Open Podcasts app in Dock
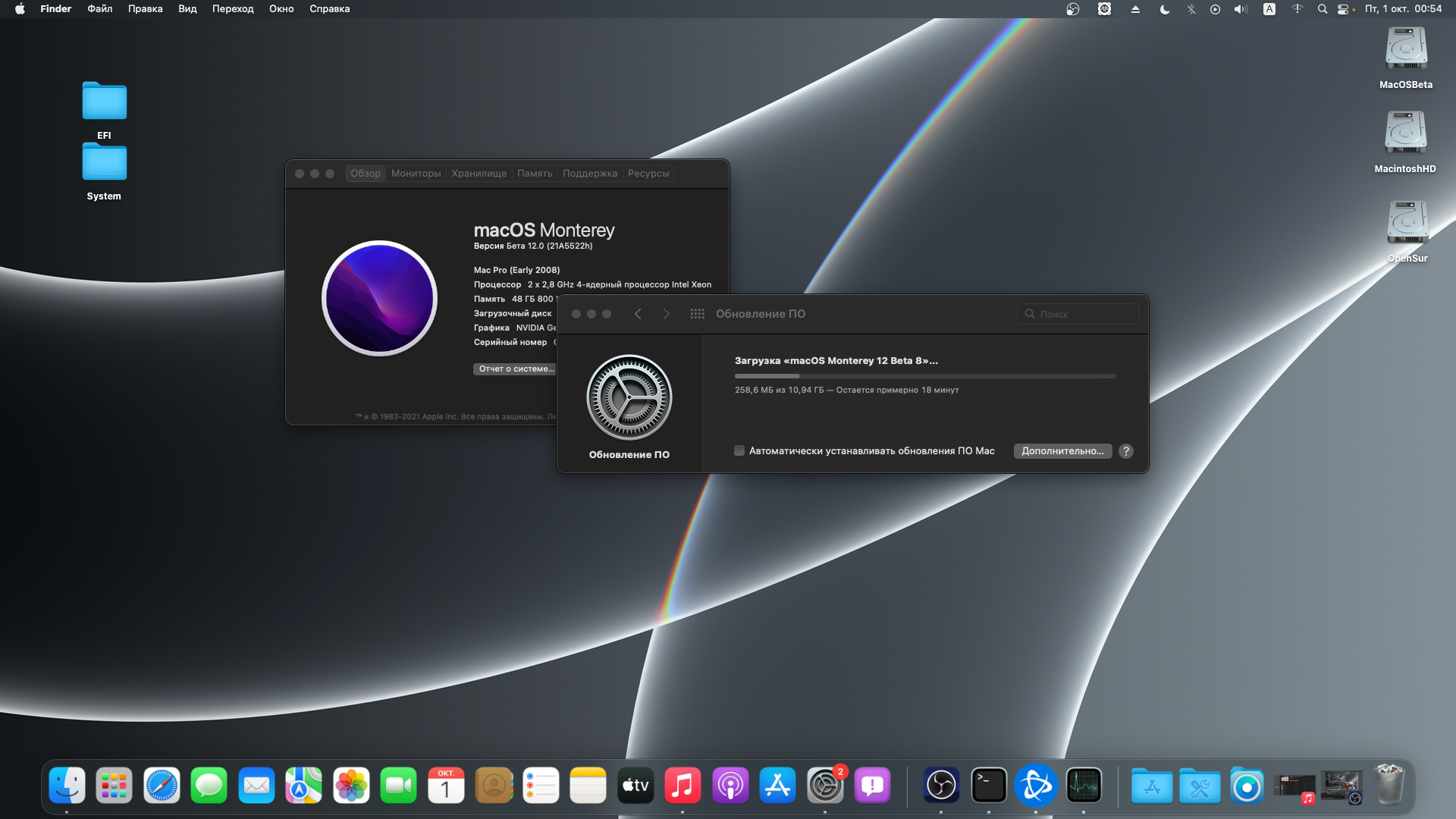1456x819 pixels. (x=730, y=786)
